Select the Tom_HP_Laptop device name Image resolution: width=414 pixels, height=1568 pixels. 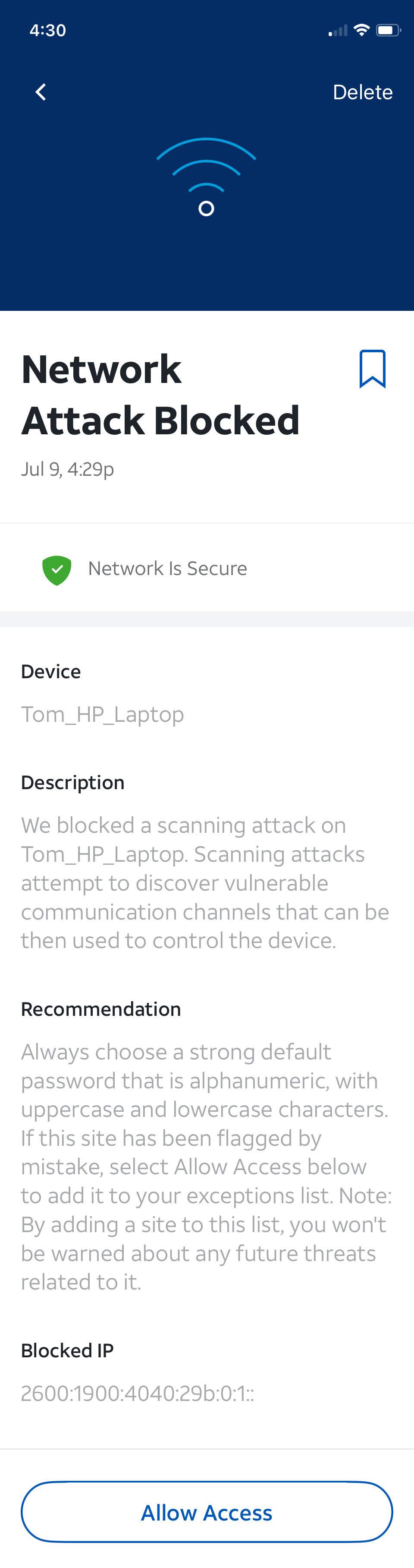click(102, 714)
